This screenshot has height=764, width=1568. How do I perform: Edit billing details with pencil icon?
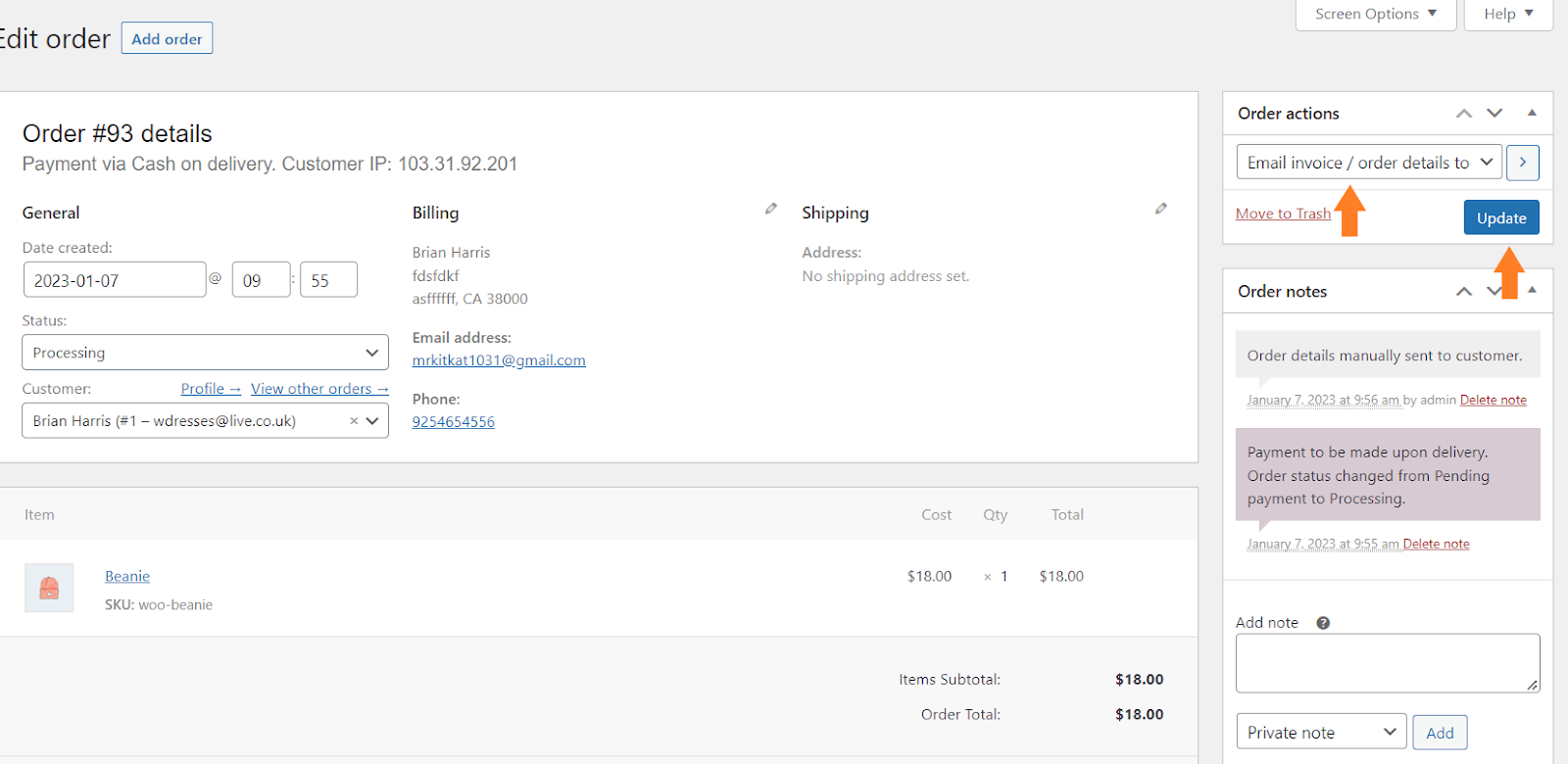pyautogui.click(x=771, y=209)
